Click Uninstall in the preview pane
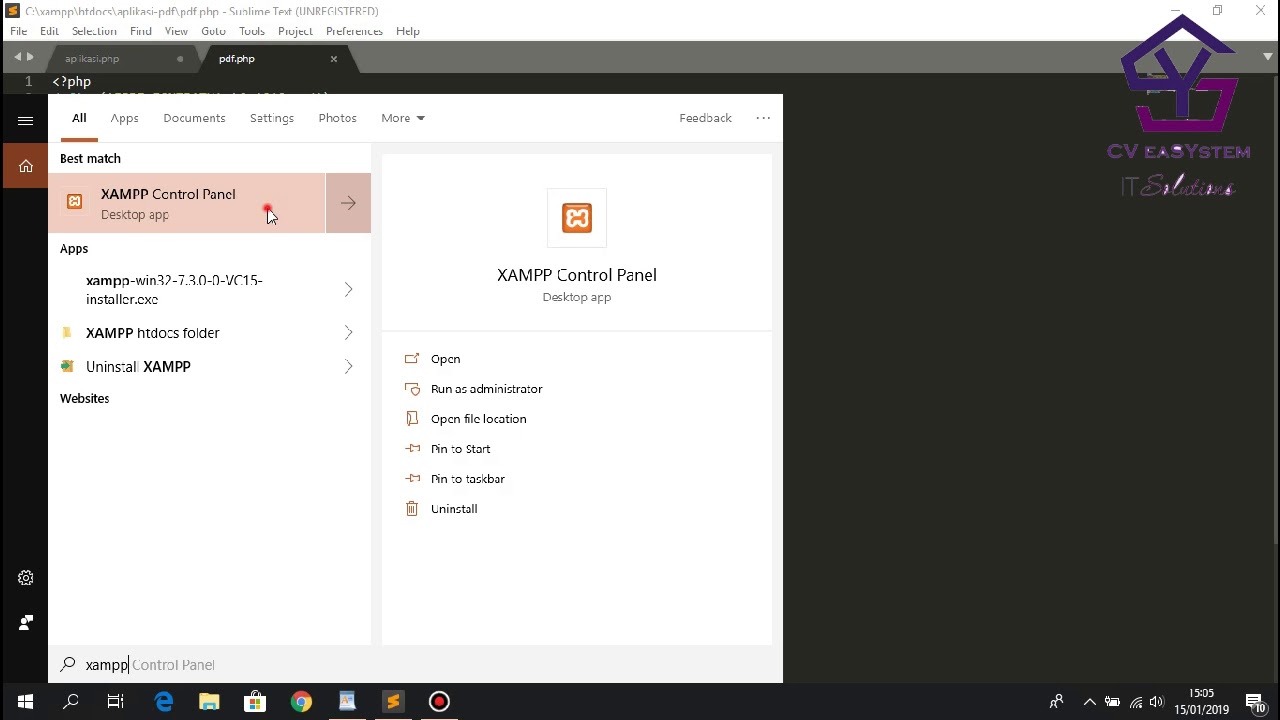Screen dimensions: 1280x720 [x=454, y=509]
